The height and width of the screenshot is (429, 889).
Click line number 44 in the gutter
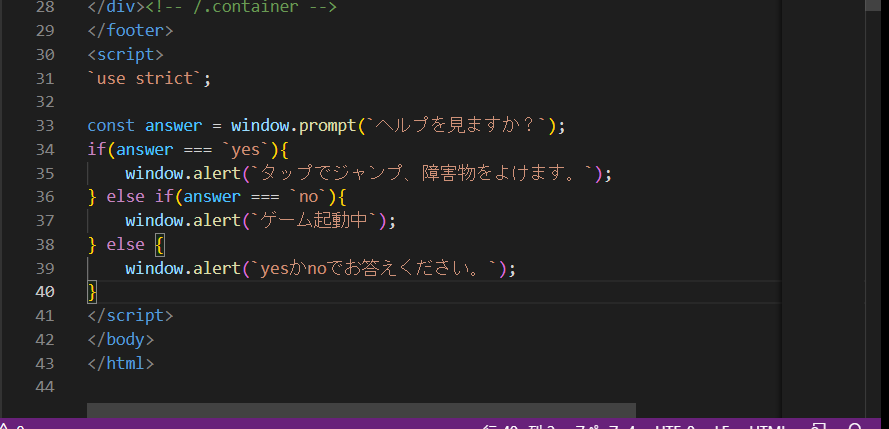(x=45, y=387)
